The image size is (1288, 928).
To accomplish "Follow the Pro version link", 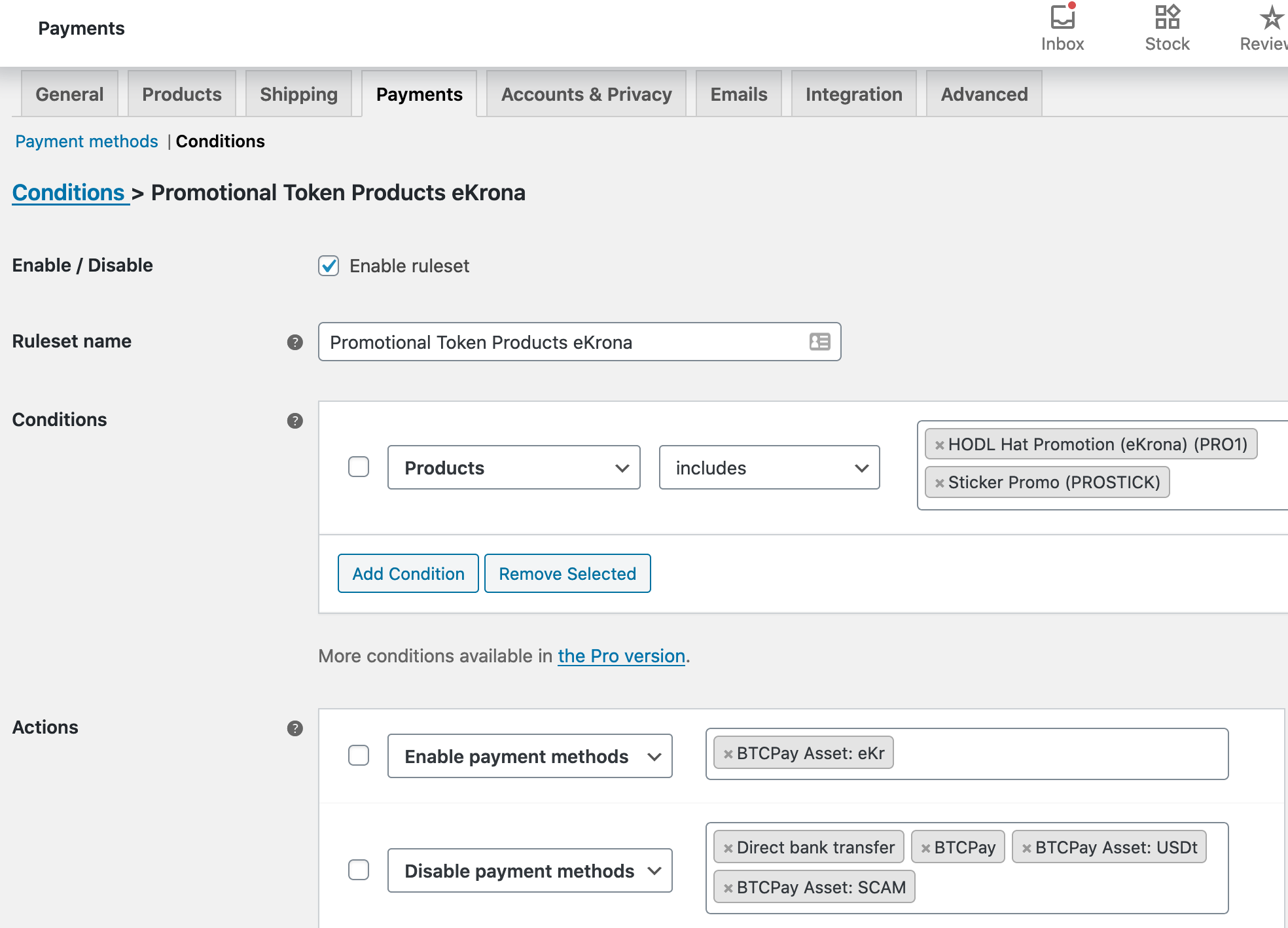I will tap(621, 656).
